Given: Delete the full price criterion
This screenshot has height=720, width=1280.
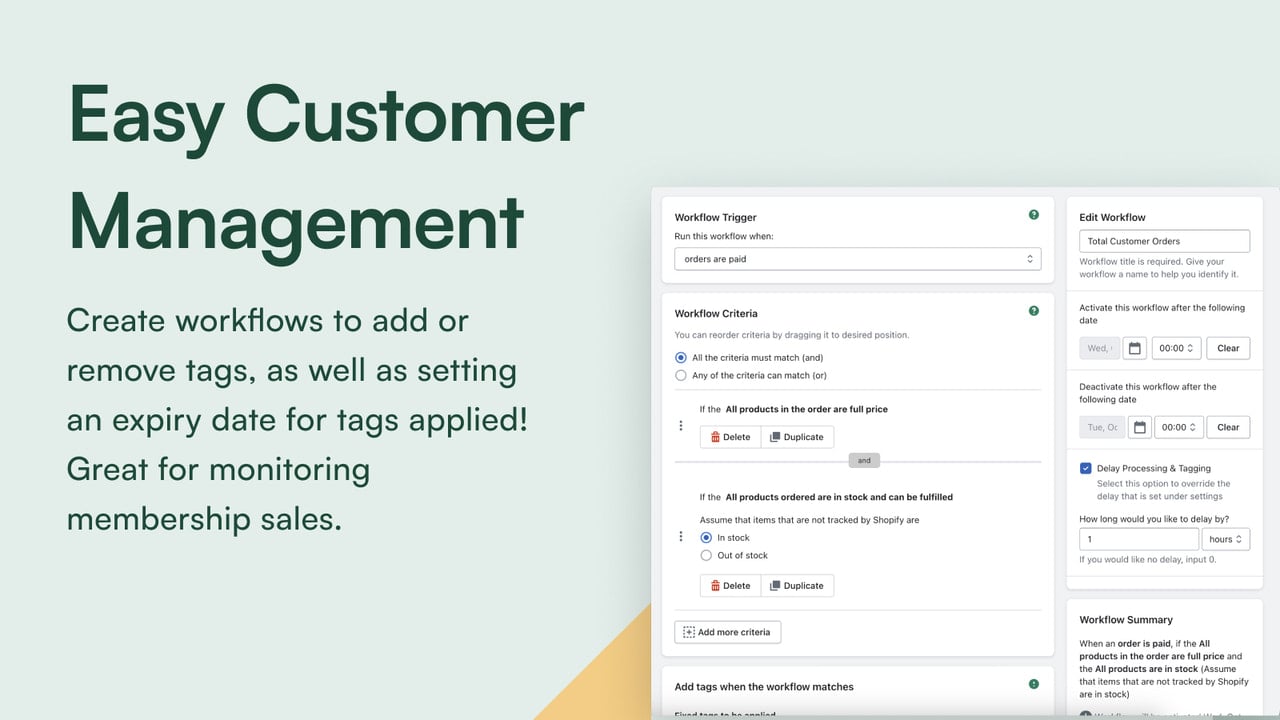Looking at the screenshot, I should 730,437.
